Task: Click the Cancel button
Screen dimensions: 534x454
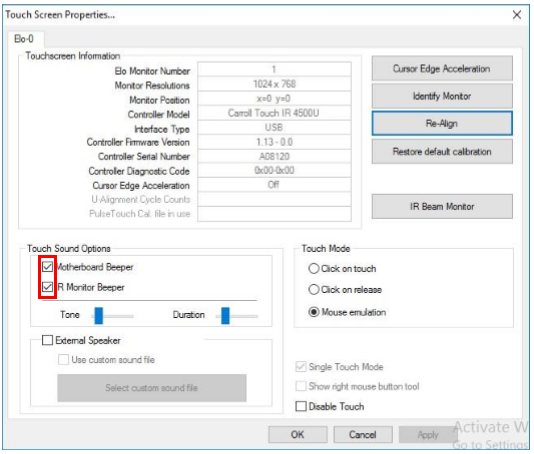Action: 363,435
